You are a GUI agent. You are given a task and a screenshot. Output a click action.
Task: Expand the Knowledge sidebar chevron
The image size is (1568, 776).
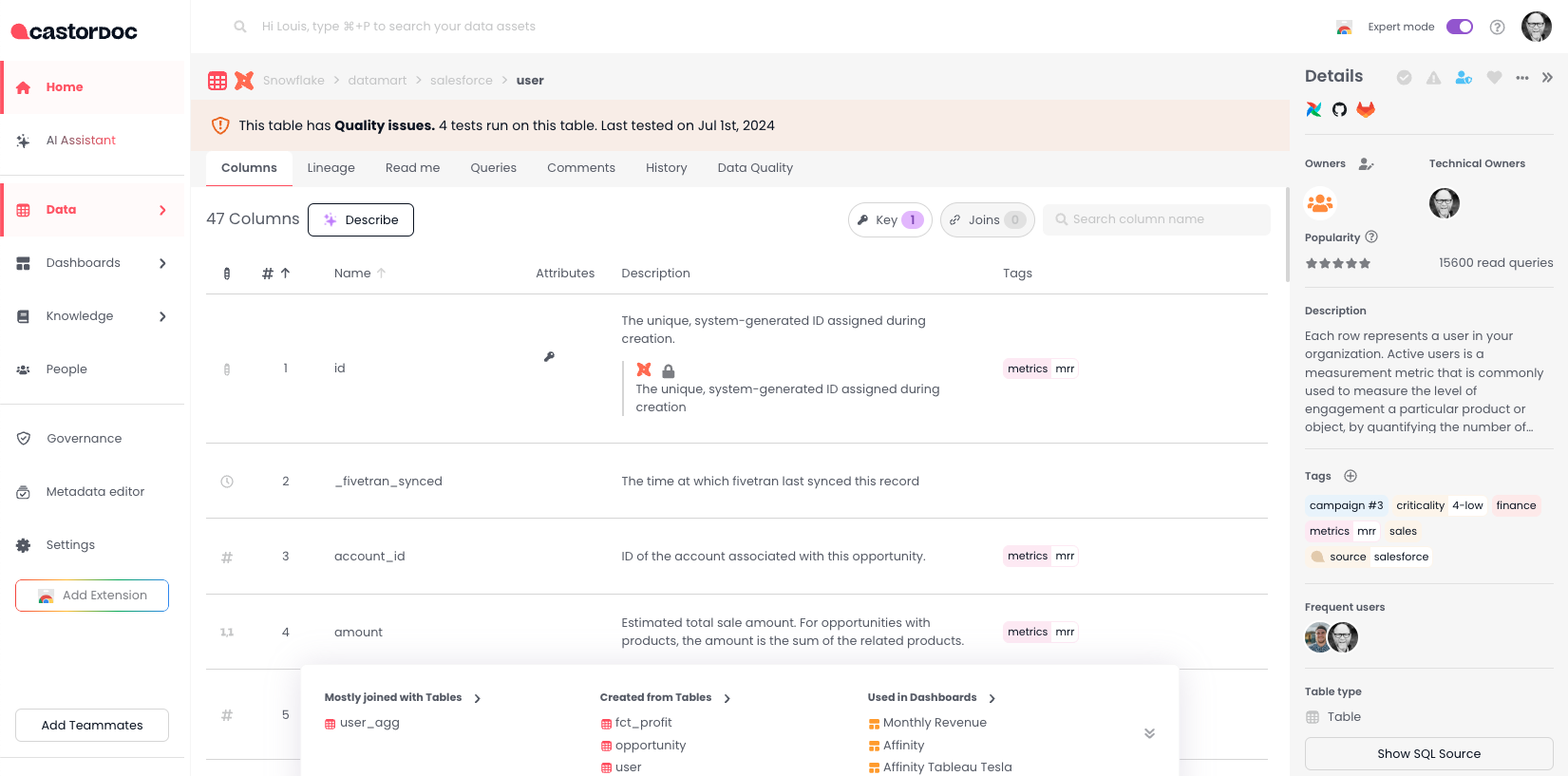click(x=162, y=316)
